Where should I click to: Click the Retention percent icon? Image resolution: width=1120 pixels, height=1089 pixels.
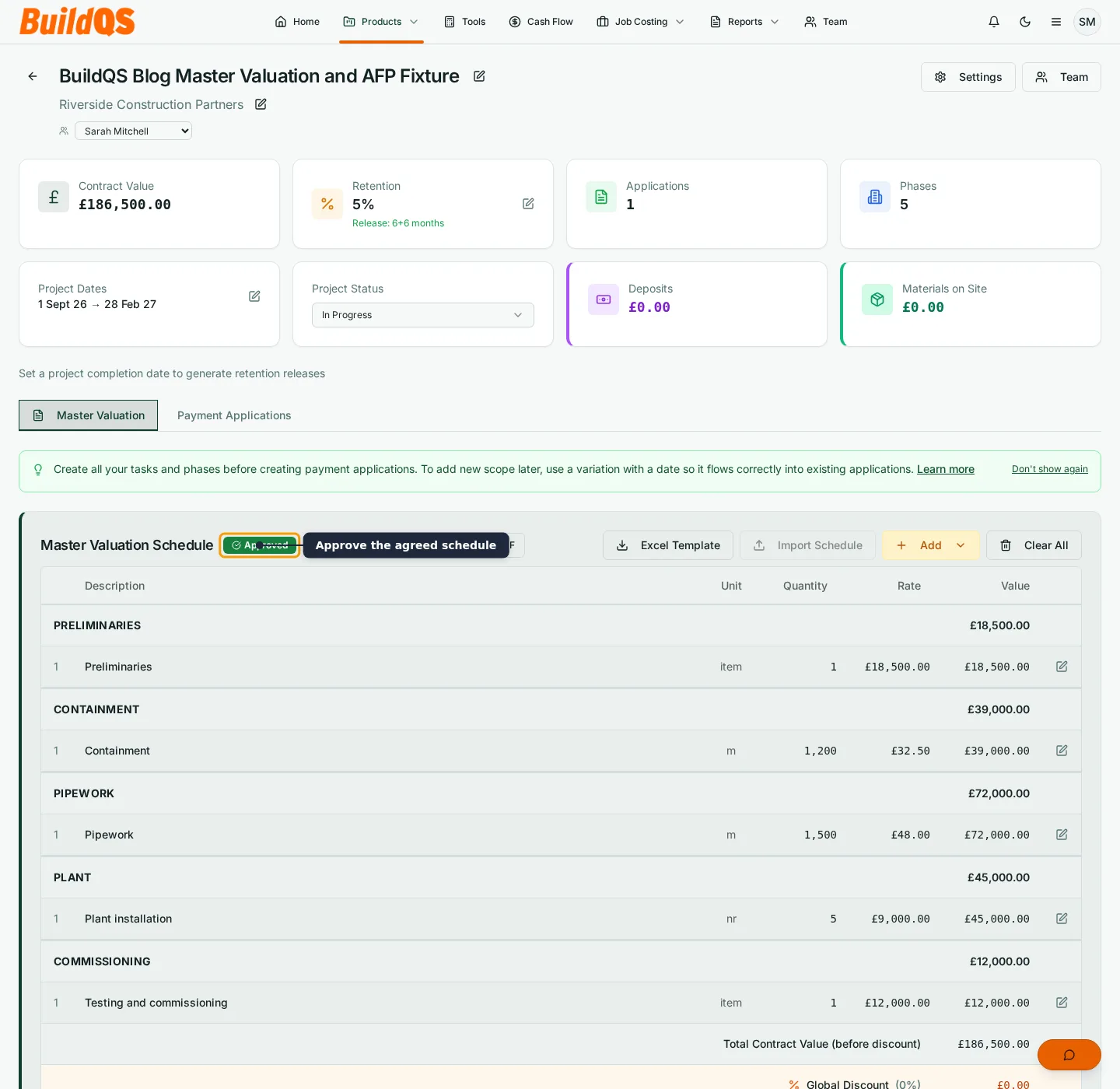[327, 204]
